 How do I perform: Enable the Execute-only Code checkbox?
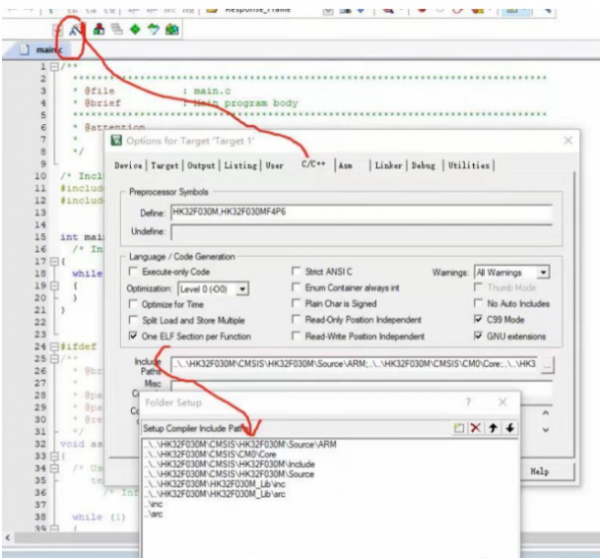(x=134, y=271)
